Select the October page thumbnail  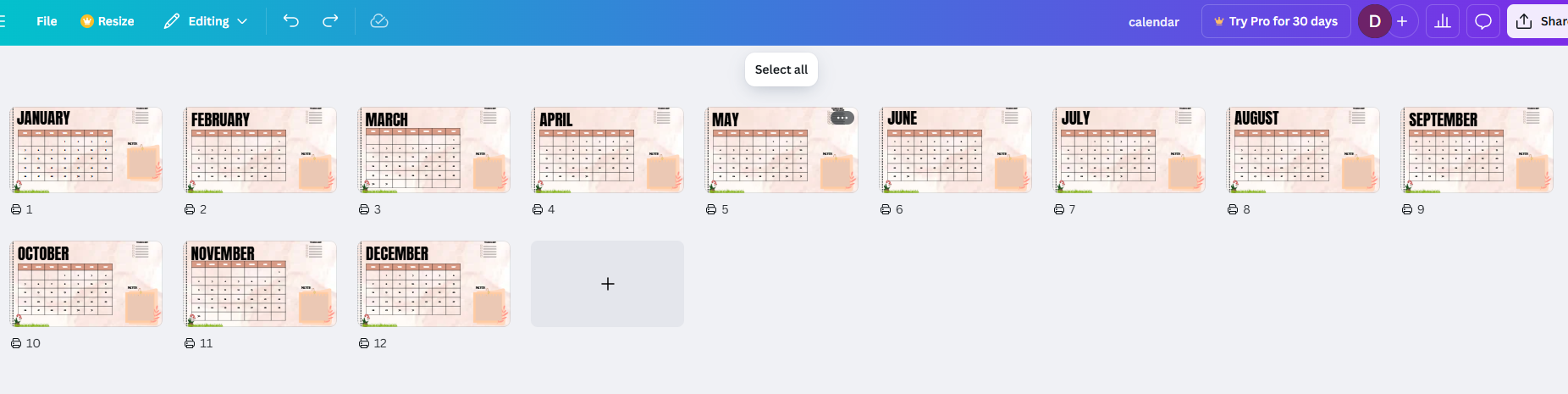click(x=86, y=284)
